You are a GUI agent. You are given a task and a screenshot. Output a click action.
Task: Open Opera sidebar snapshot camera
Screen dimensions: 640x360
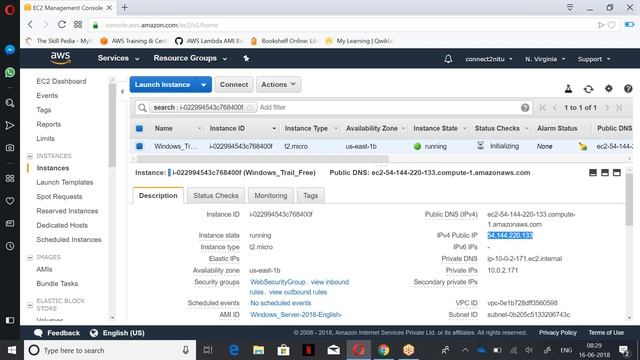10,148
